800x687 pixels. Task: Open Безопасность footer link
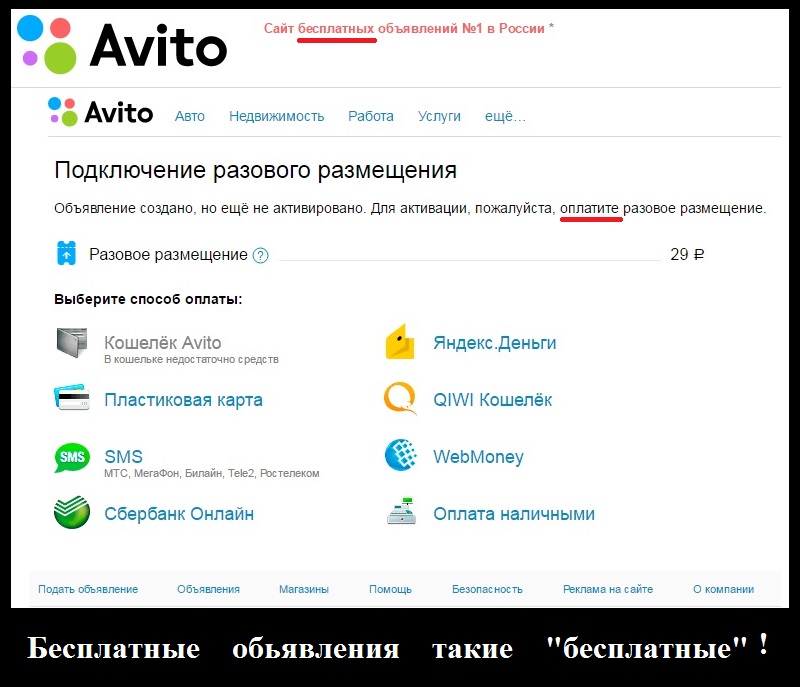tap(487, 589)
